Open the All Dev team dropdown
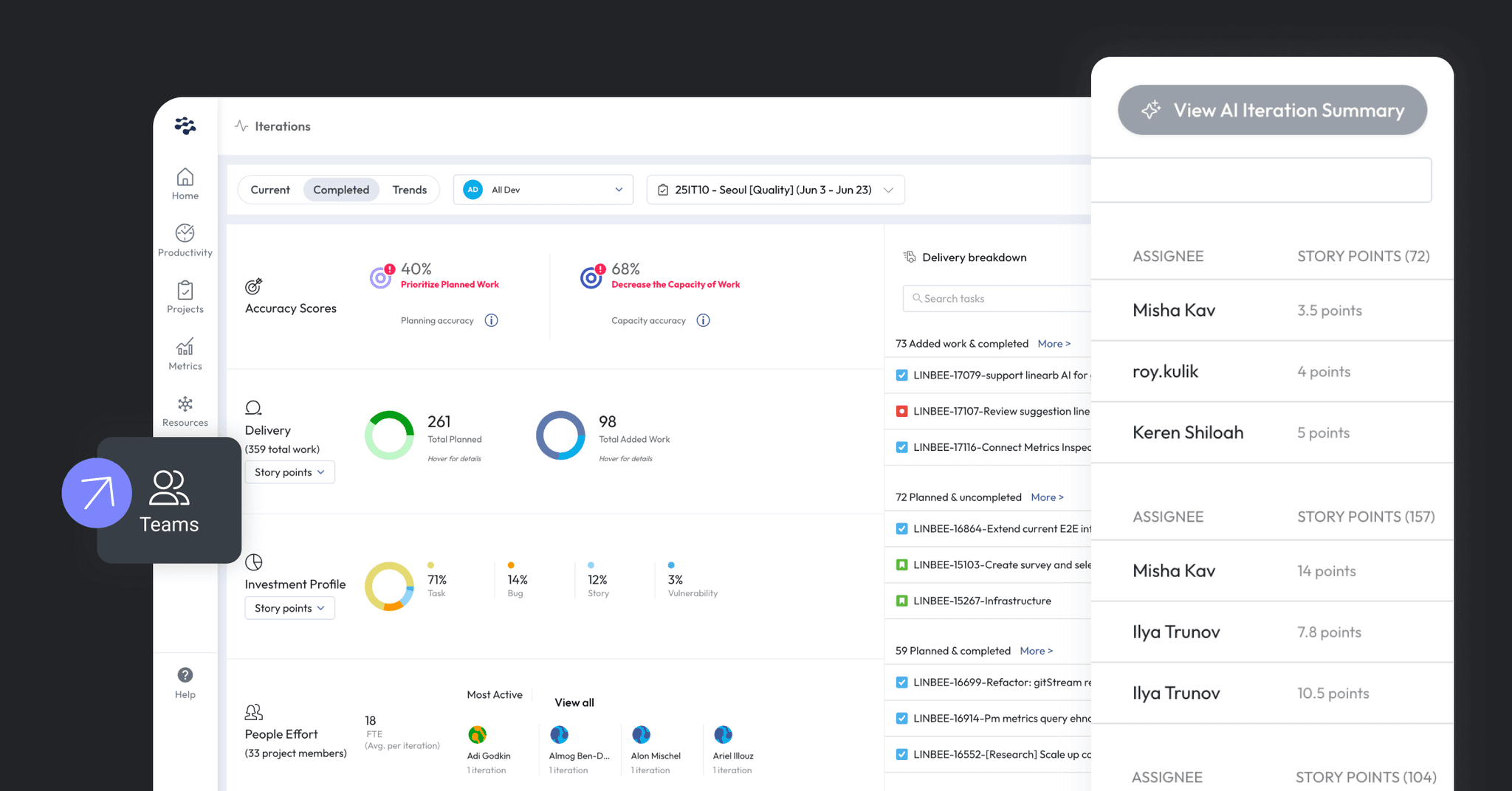 (543, 190)
